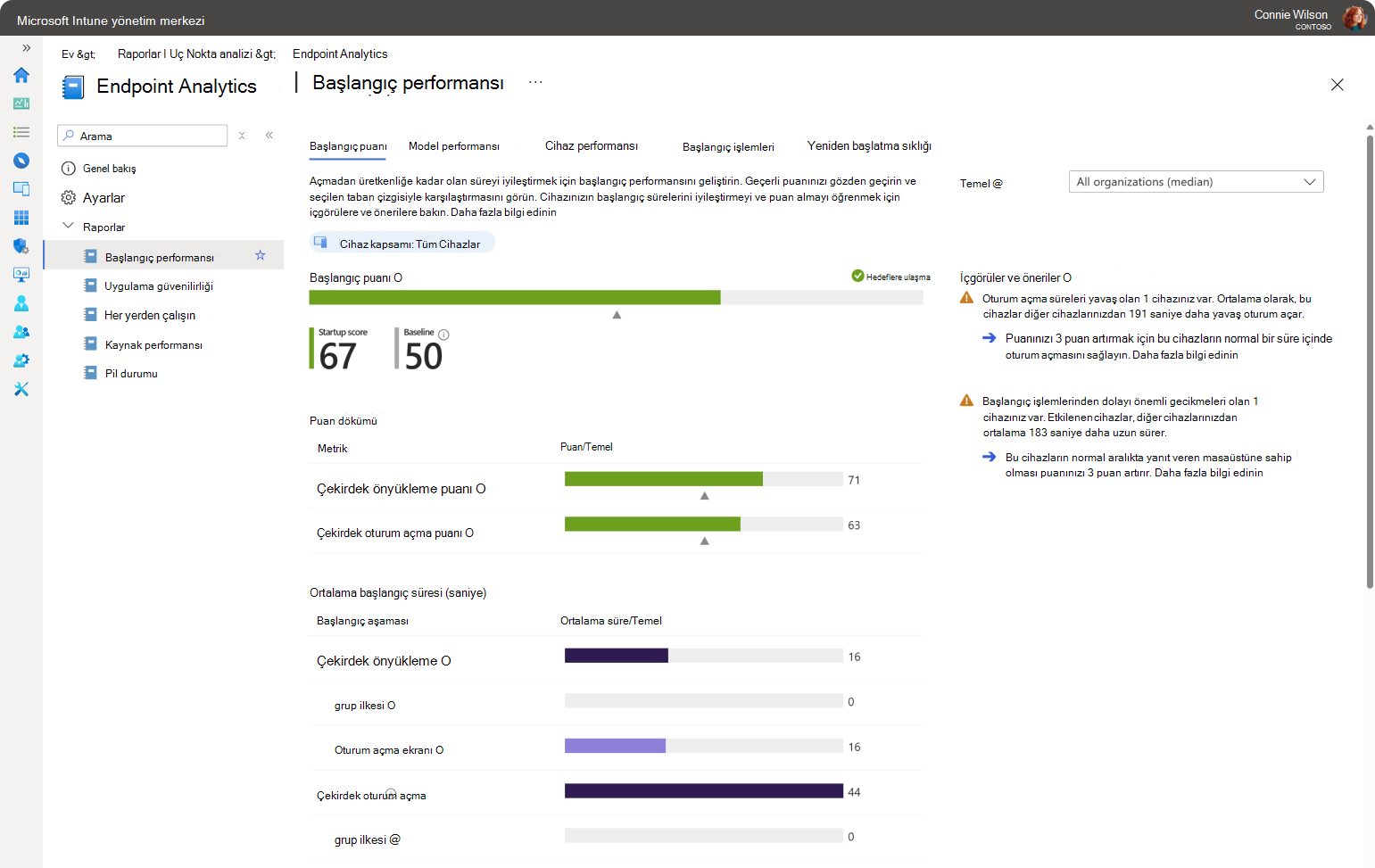Open the Groups two-people icon
The width and height of the screenshot is (1375, 868).
[21, 332]
